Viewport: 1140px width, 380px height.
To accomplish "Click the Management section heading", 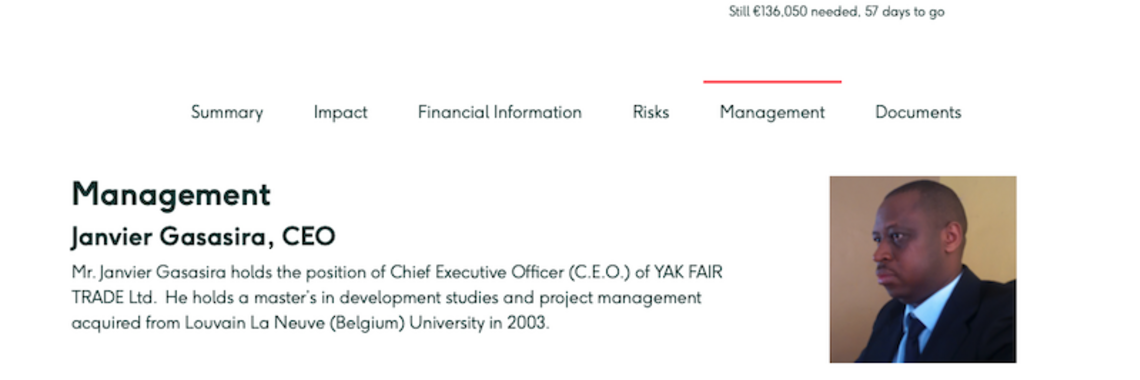I will click(x=171, y=195).
